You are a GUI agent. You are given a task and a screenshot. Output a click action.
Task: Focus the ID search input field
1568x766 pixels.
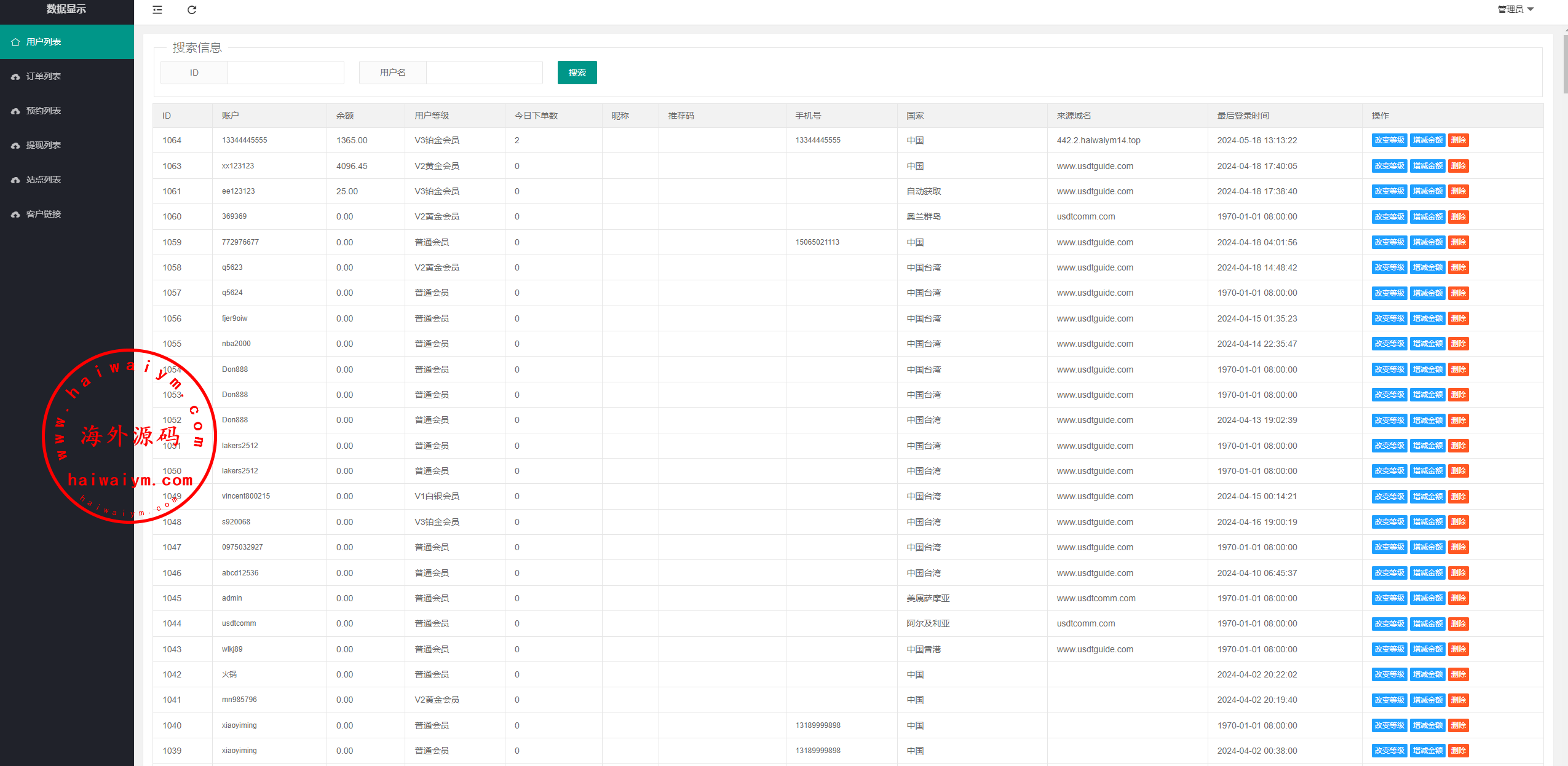(285, 73)
